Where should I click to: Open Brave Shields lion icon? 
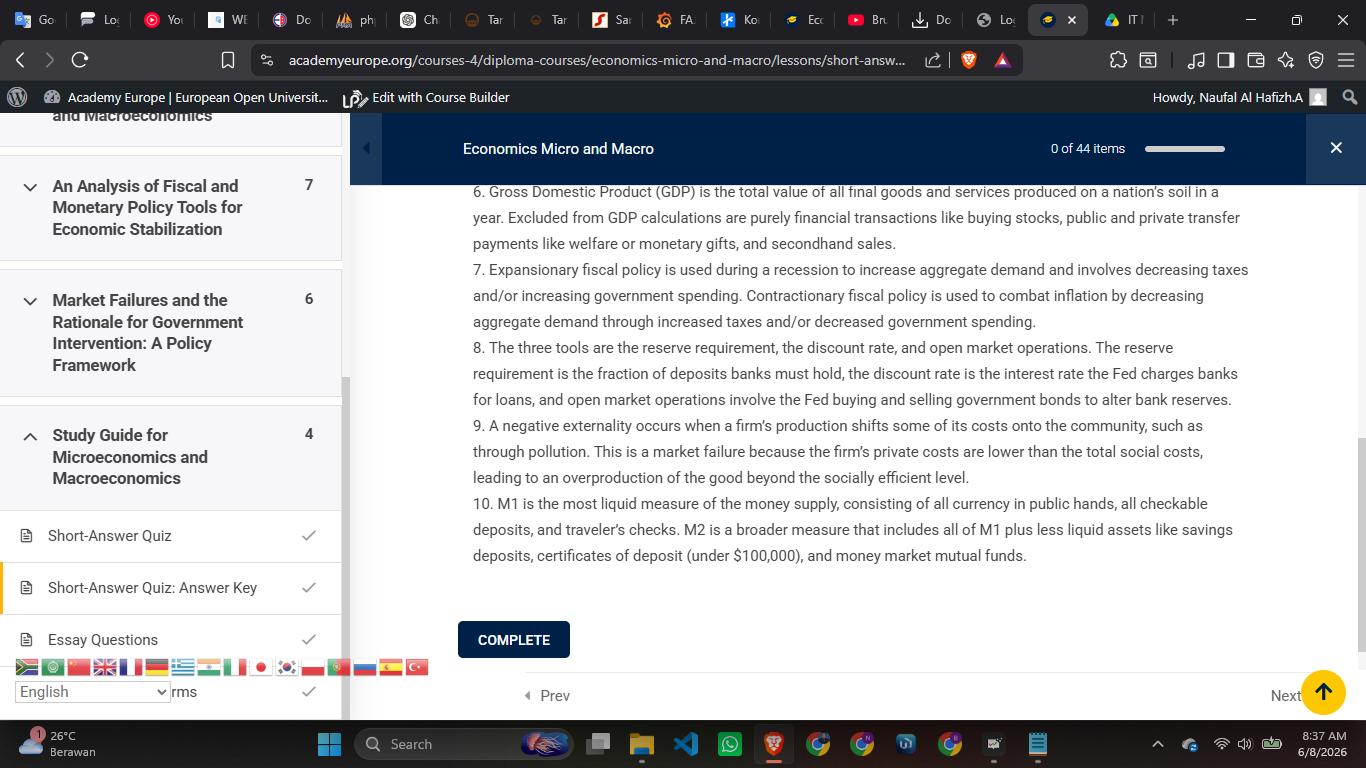(x=968, y=60)
